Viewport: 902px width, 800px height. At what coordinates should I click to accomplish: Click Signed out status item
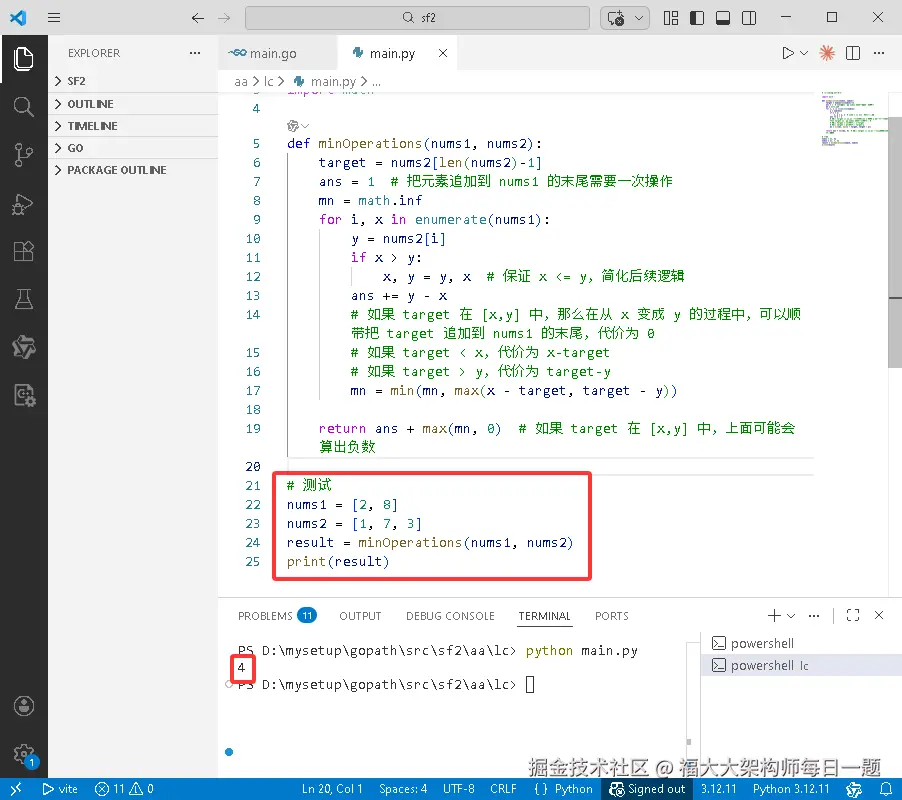pos(647,789)
